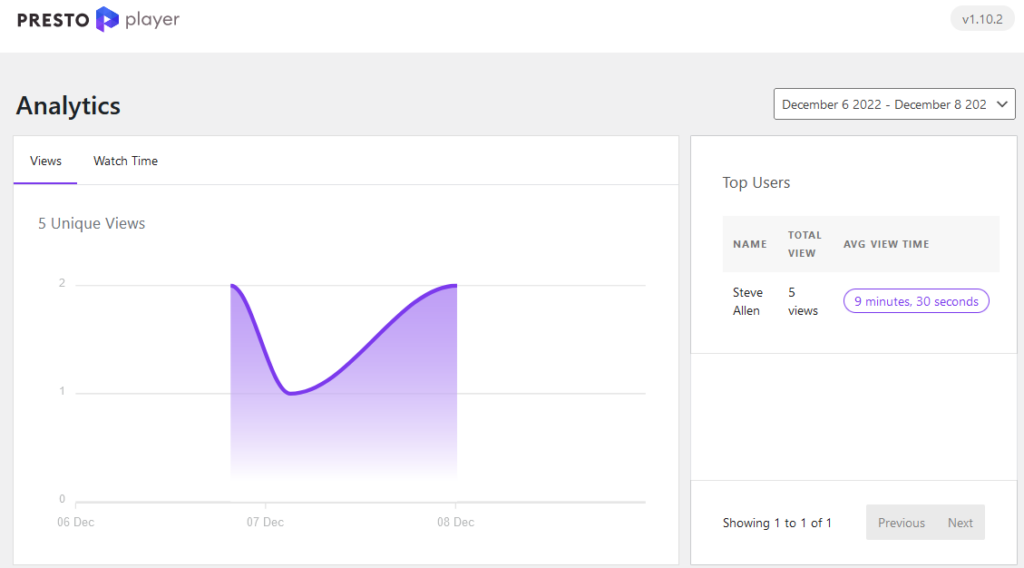This screenshot has height=568, width=1024.
Task: Click the Presto Player logo icon
Action: (x=106, y=19)
